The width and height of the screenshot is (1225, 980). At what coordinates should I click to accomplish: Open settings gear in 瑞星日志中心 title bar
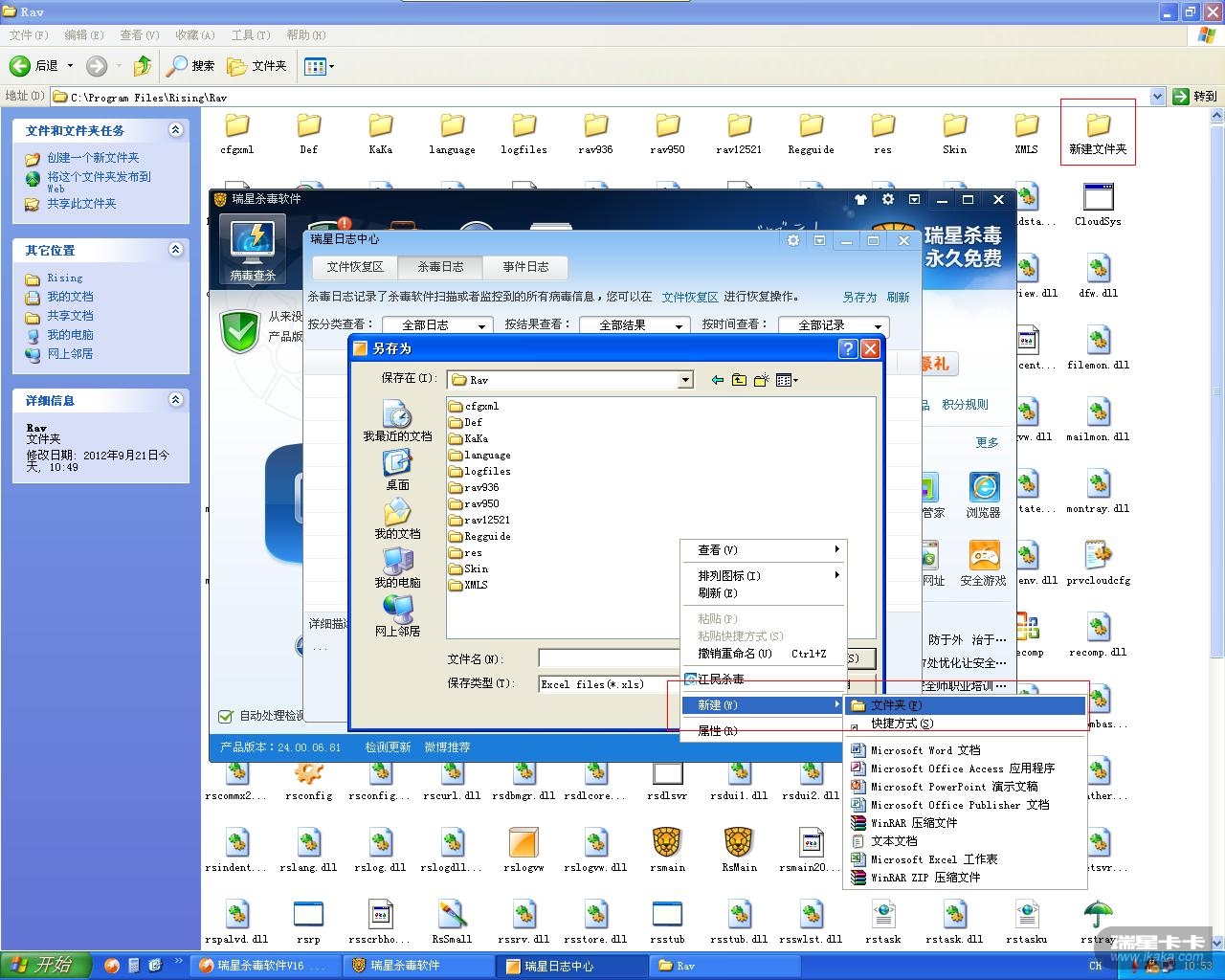(x=792, y=240)
